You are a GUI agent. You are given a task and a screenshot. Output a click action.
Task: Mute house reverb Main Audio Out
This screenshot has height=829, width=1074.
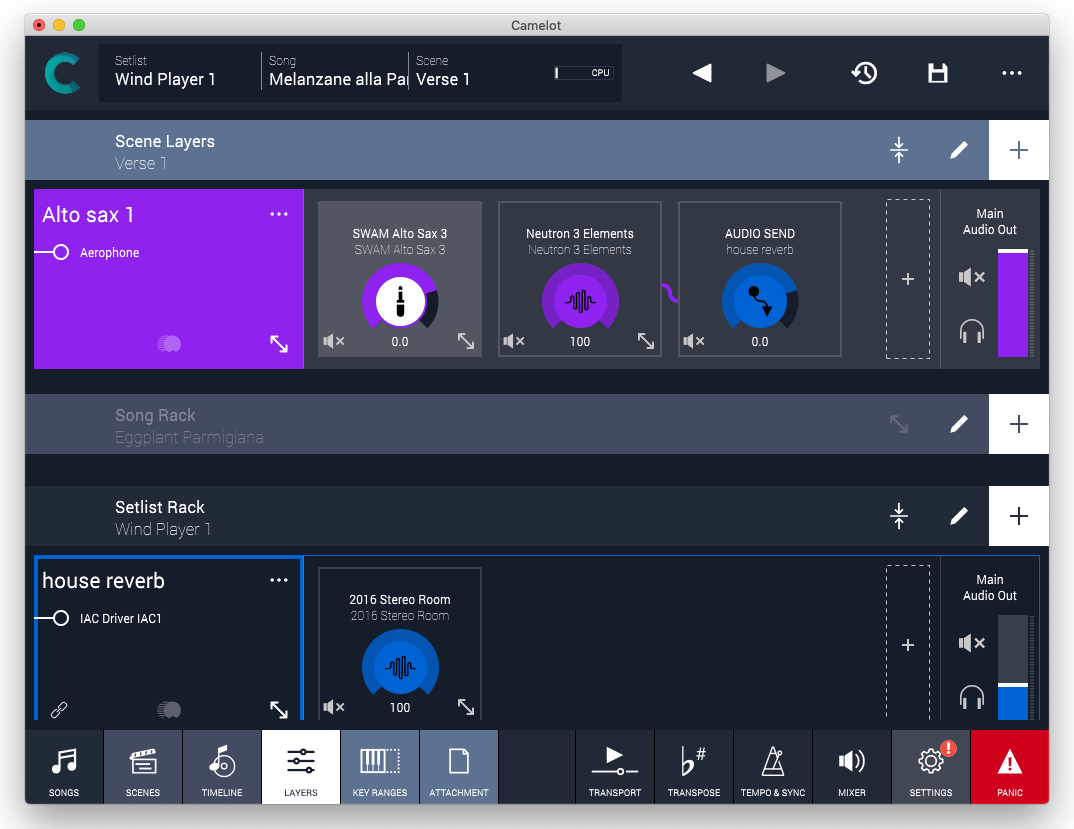[972, 643]
